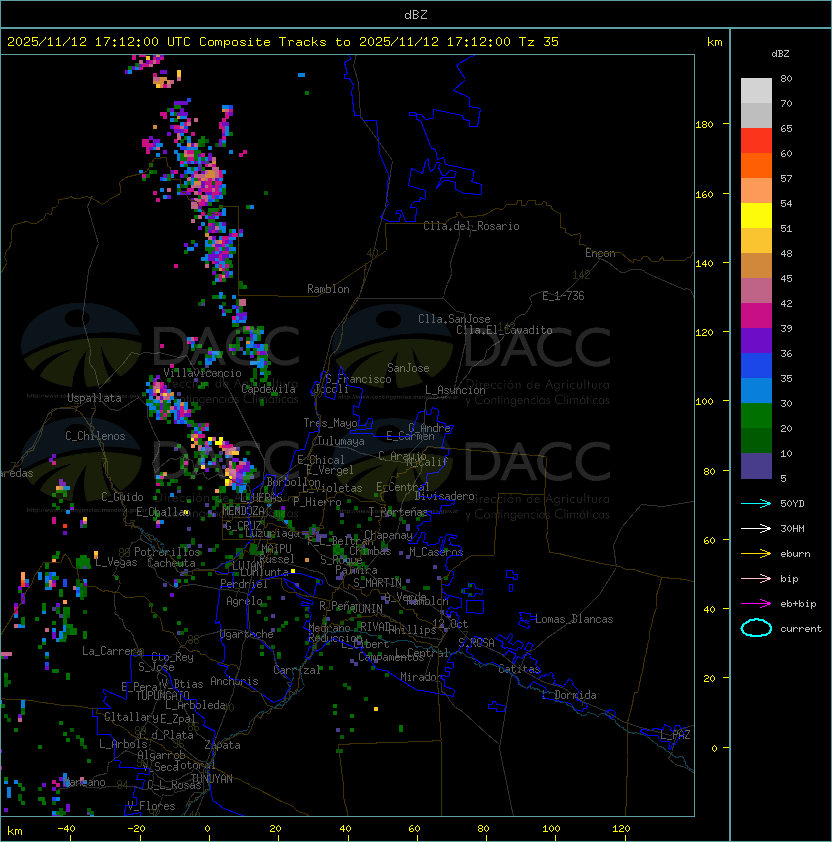Click the 'L_Asuncion' place label
Image resolution: width=832 pixels, height=842 pixels.
click(x=455, y=390)
